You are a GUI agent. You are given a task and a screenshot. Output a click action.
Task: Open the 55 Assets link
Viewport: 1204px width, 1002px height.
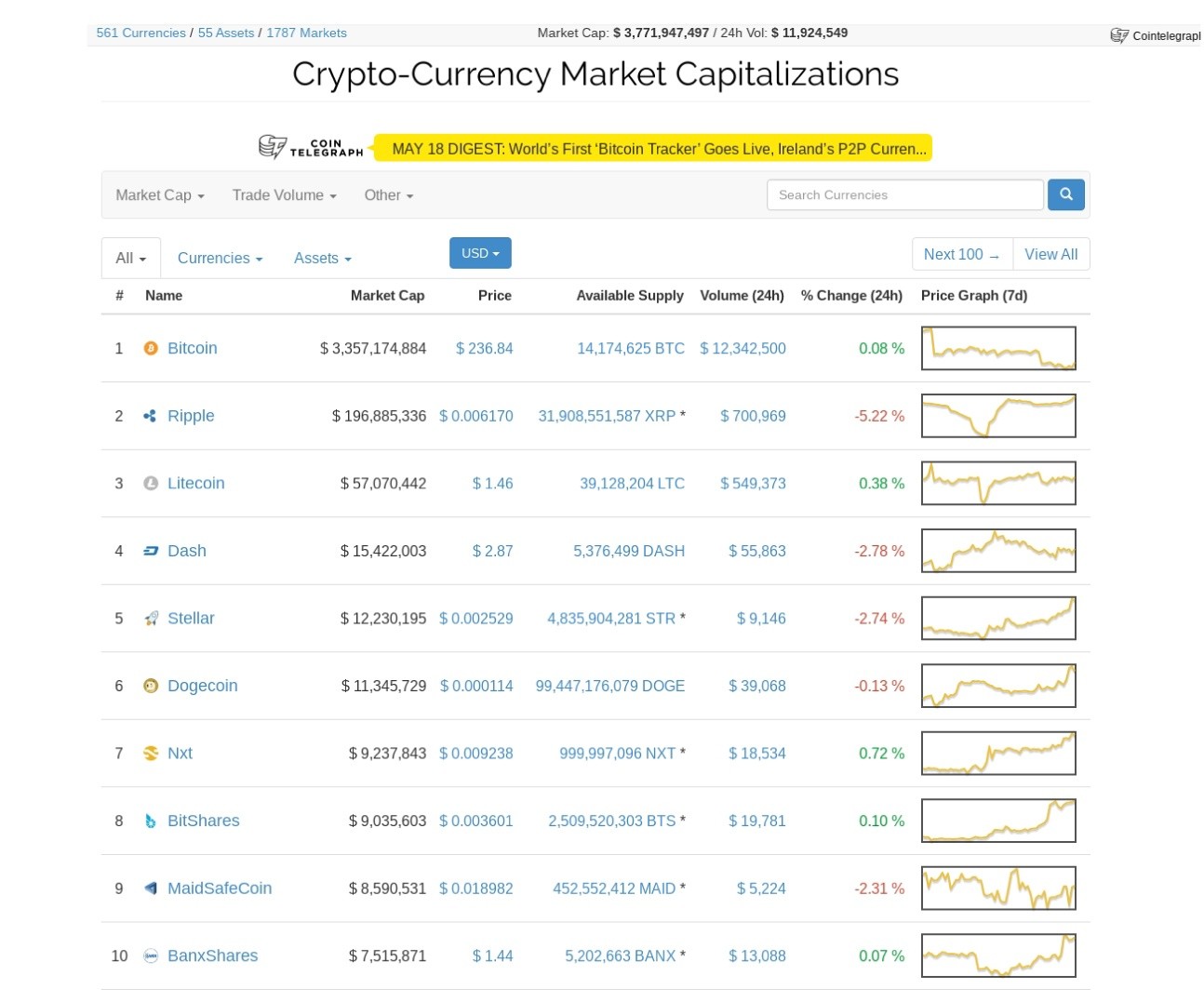click(x=226, y=33)
